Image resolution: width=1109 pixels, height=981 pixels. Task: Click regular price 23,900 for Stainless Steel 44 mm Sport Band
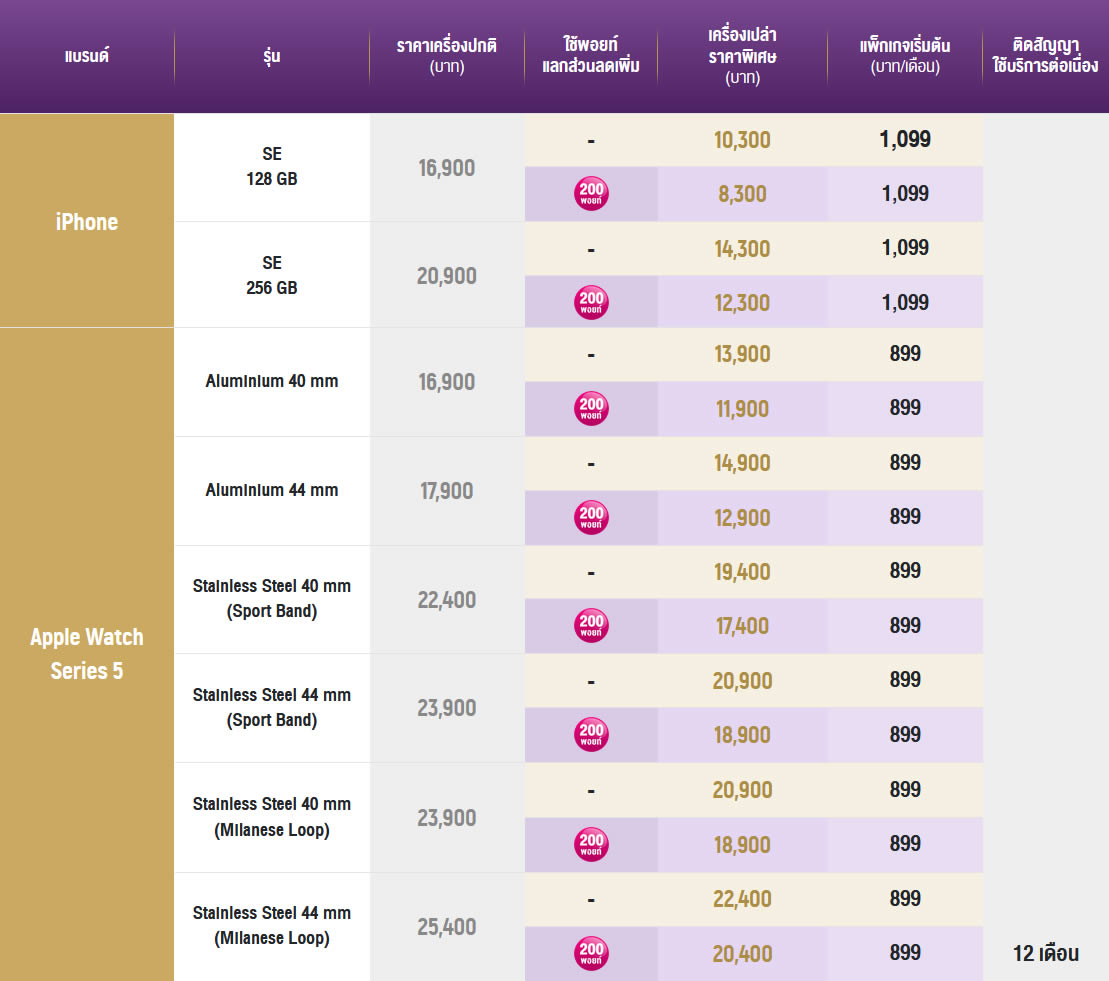click(446, 708)
